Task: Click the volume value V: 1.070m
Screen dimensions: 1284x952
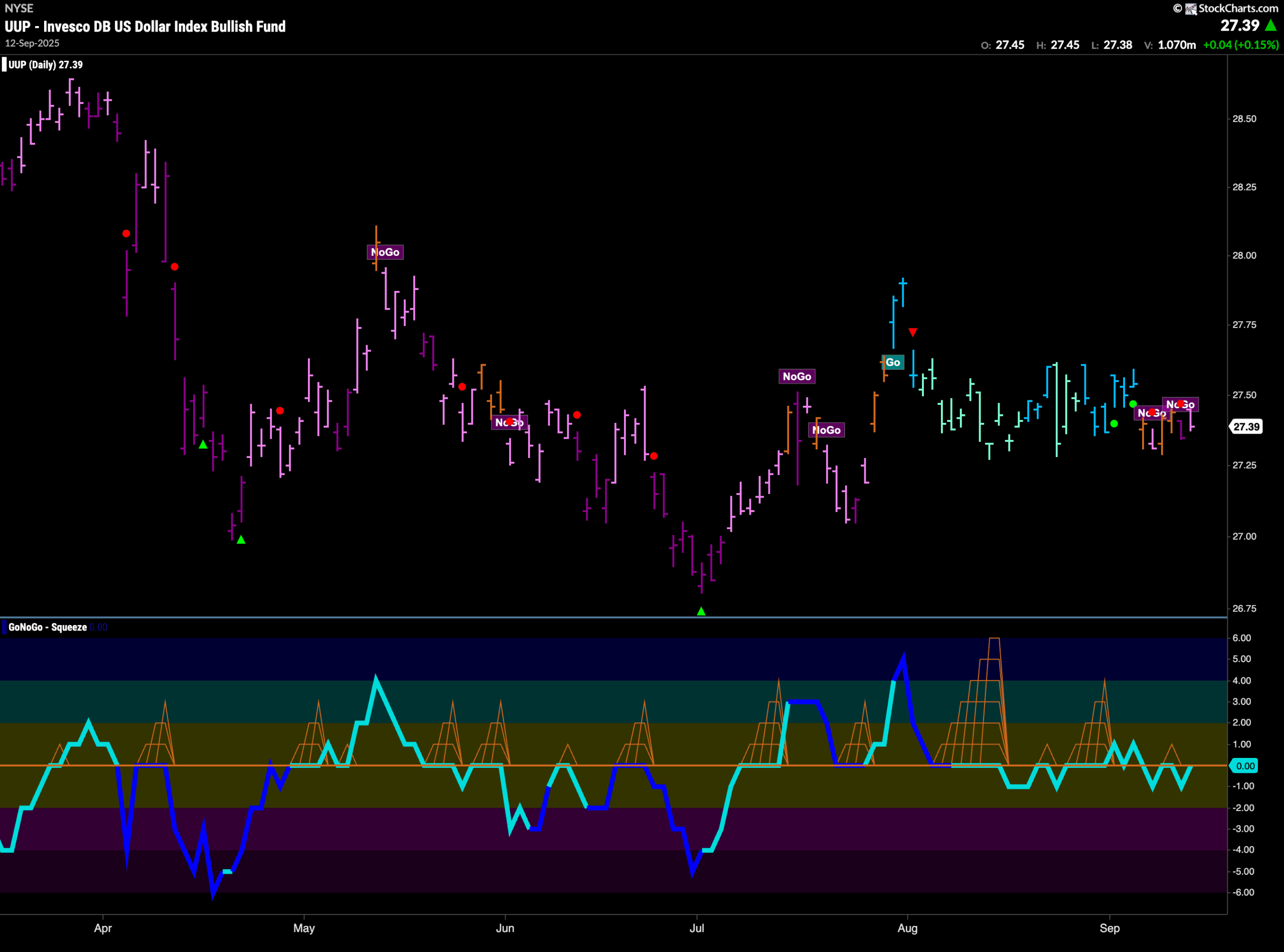Action: tap(1170, 45)
